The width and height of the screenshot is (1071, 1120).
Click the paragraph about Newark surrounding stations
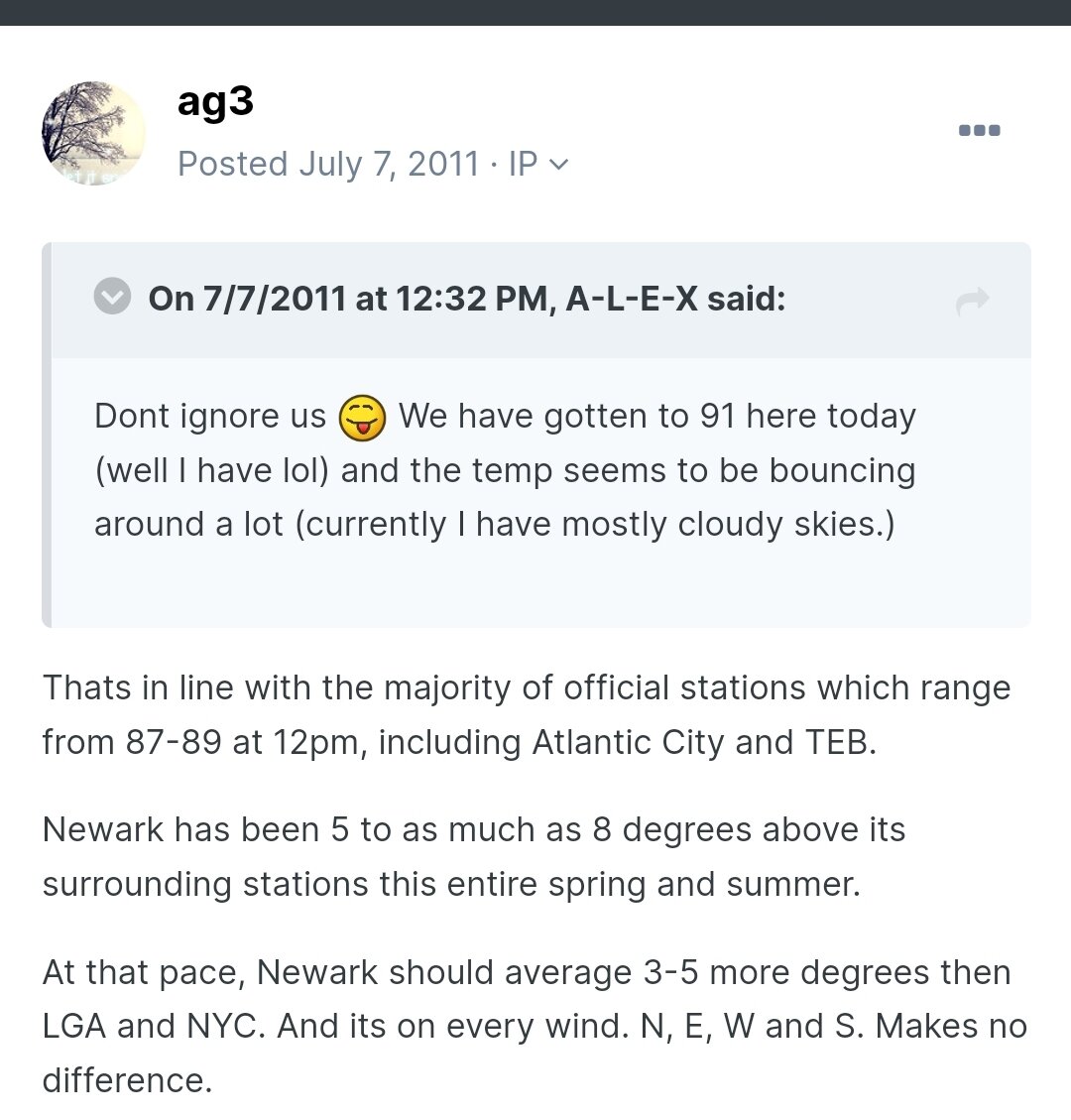(x=474, y=856)
